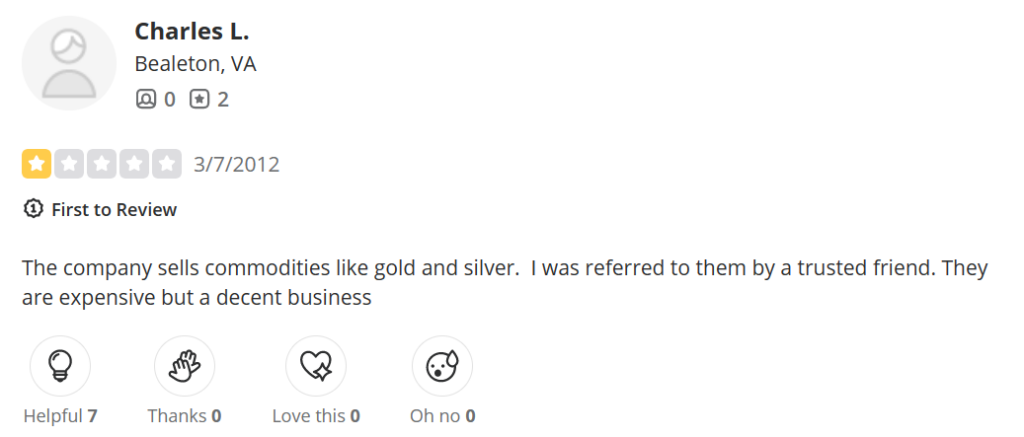Click the Helpful lightbulb reaction icon
The height and width of the screenshot is (437, 1024).
pyautogui.click(x=60, y=366)
